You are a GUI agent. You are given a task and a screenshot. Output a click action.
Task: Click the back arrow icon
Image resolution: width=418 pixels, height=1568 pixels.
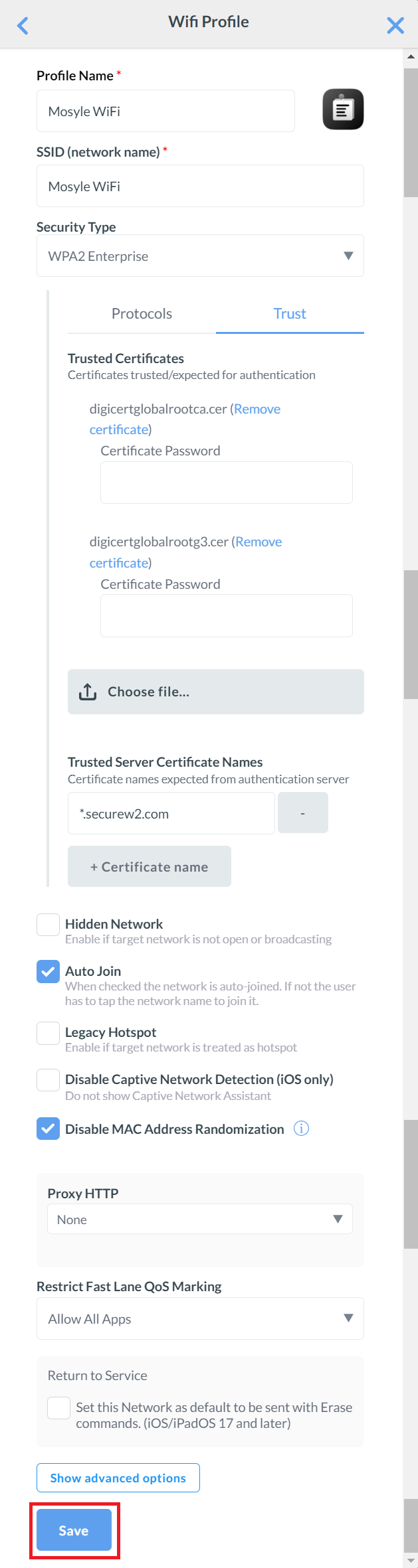tap(23, 25)
